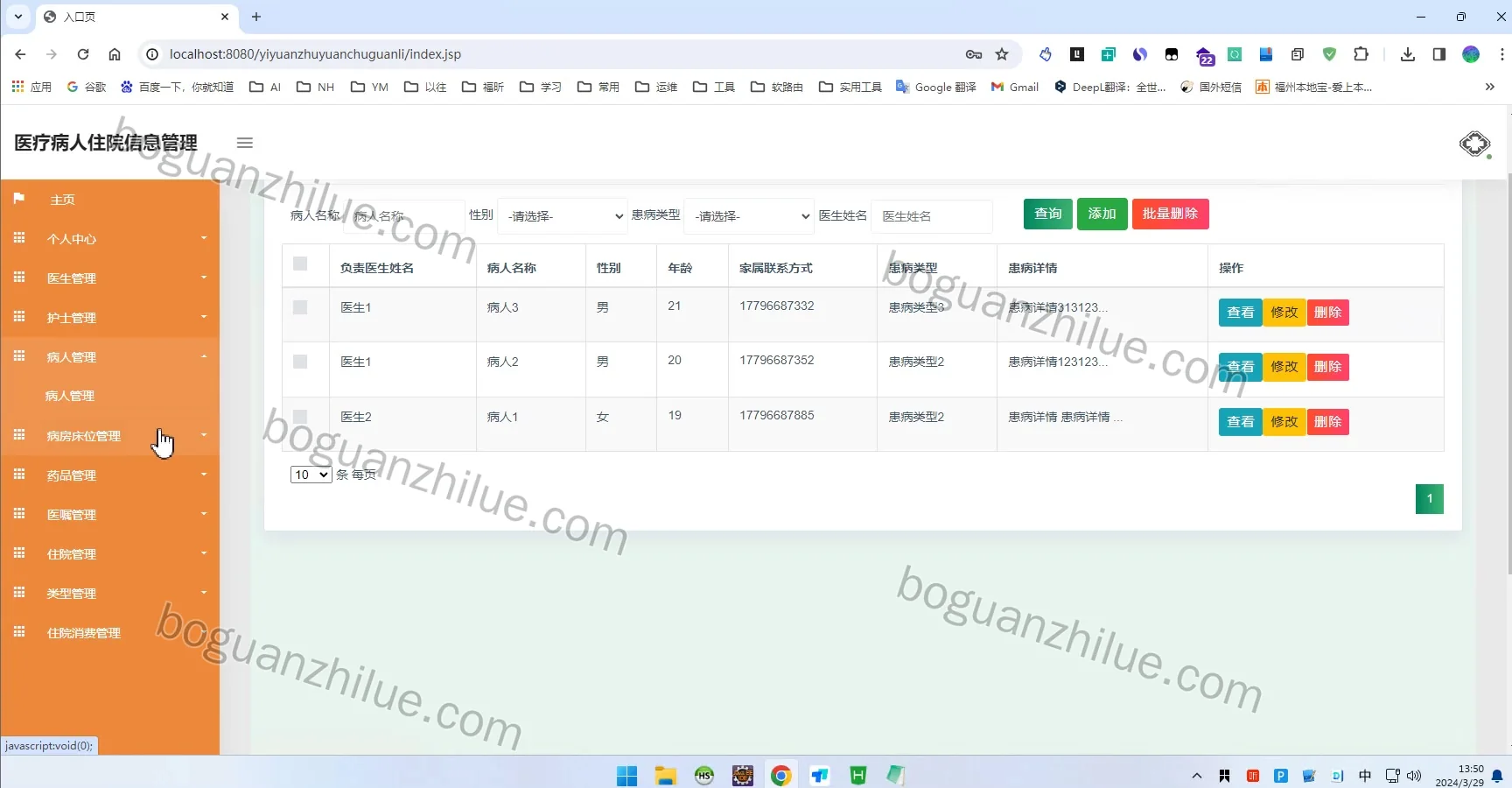Open new browser tab with plus icon
The width and height of the screenshot is (1512, 788).
click(x=256, y=17)
